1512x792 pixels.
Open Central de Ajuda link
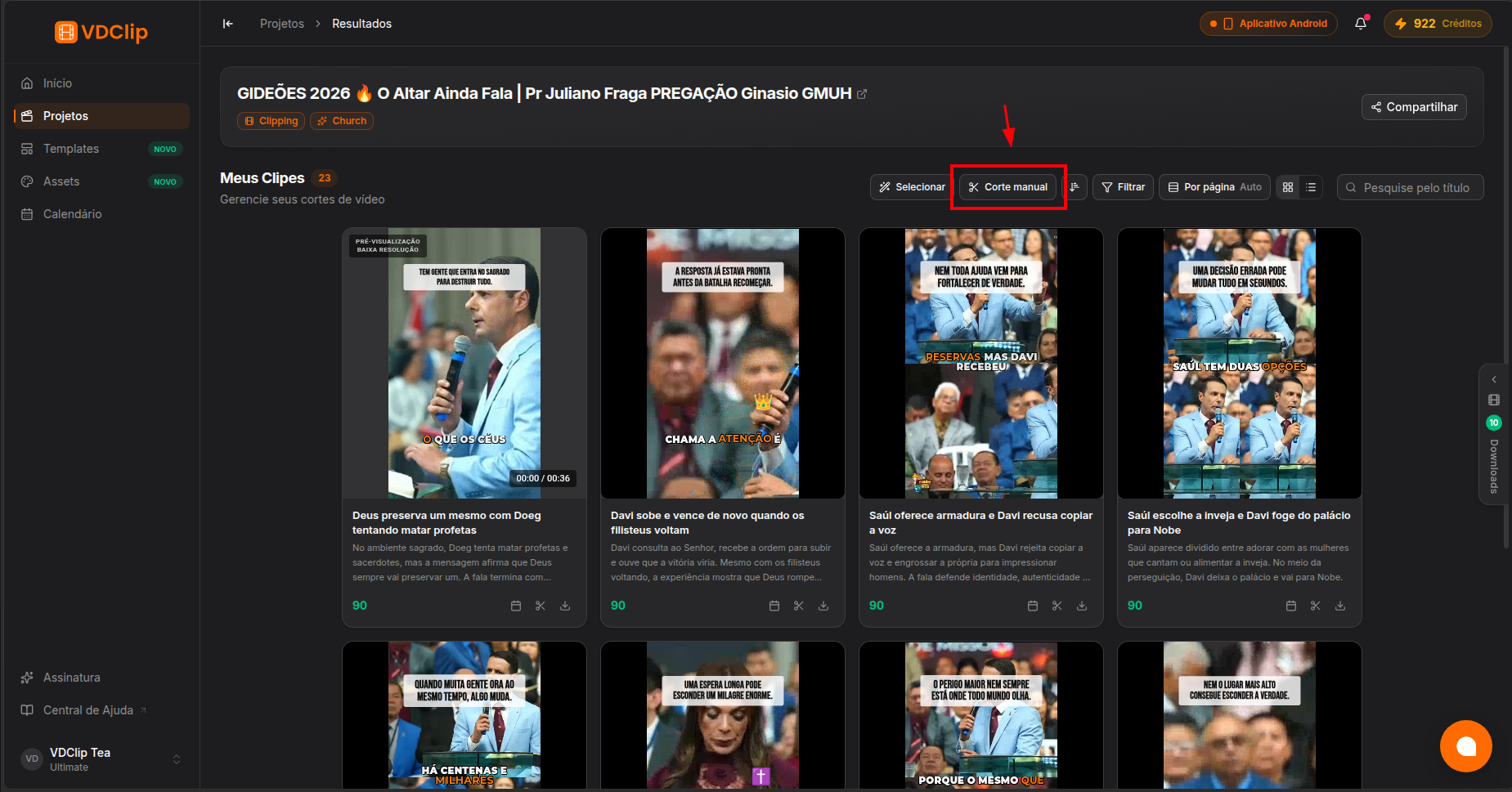tap(101, 710)
